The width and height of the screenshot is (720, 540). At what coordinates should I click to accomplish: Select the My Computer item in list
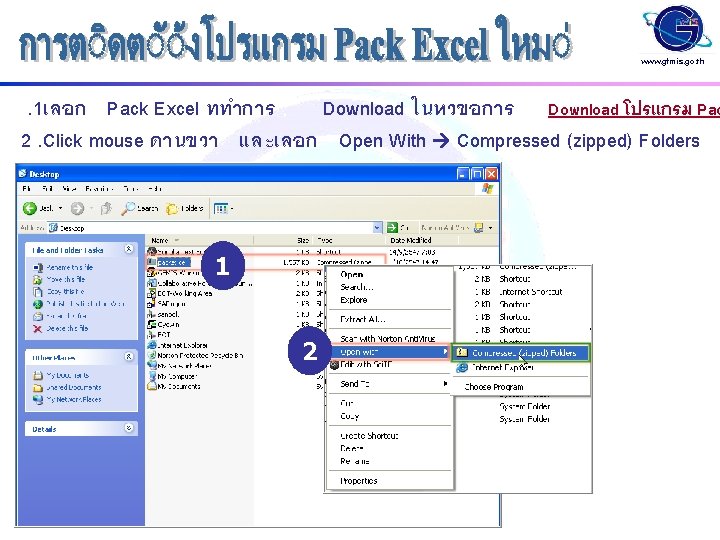[173, 376]
